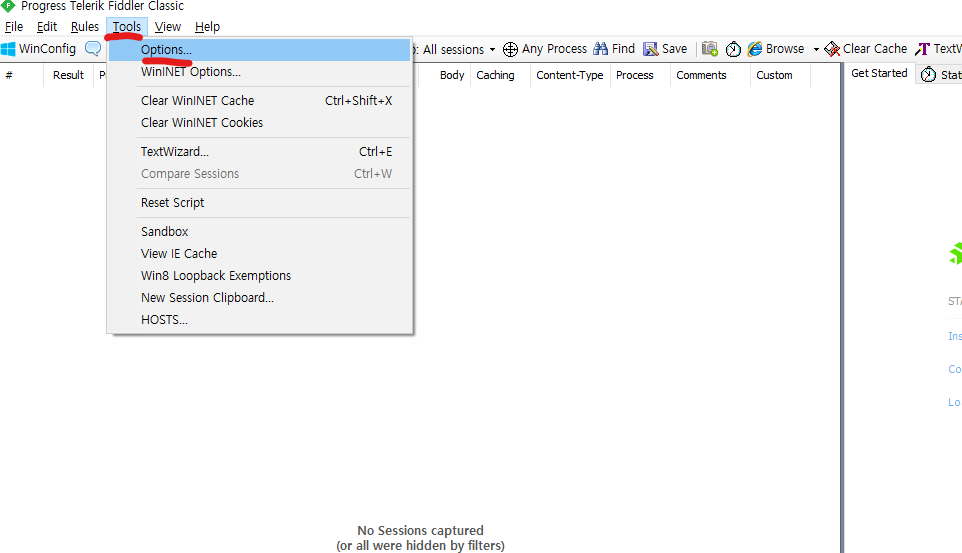Viewport: 962px width, 553px height.
Task: Choose New Session Clipboard...
Action: coord(260,298)
